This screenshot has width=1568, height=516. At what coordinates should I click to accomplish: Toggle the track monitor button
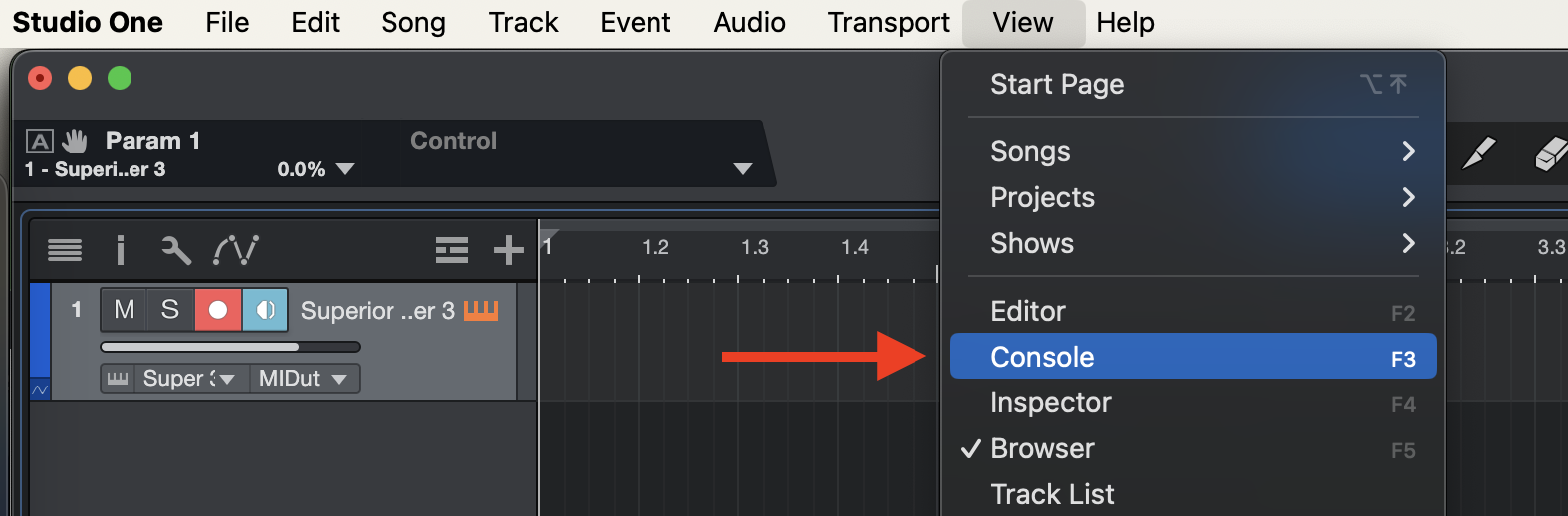pos(265,310)
